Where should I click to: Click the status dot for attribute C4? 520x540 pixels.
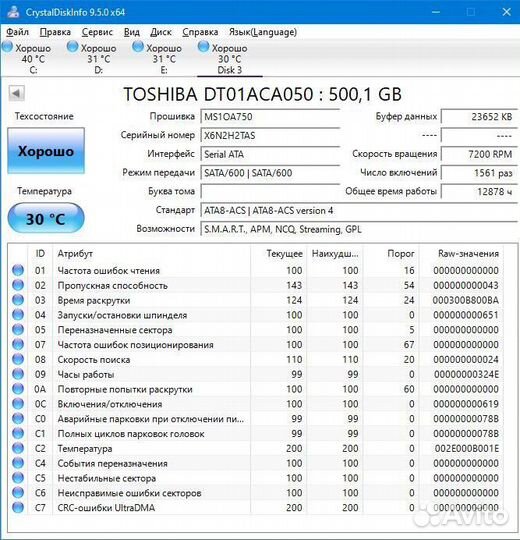(x=18, y=463)
